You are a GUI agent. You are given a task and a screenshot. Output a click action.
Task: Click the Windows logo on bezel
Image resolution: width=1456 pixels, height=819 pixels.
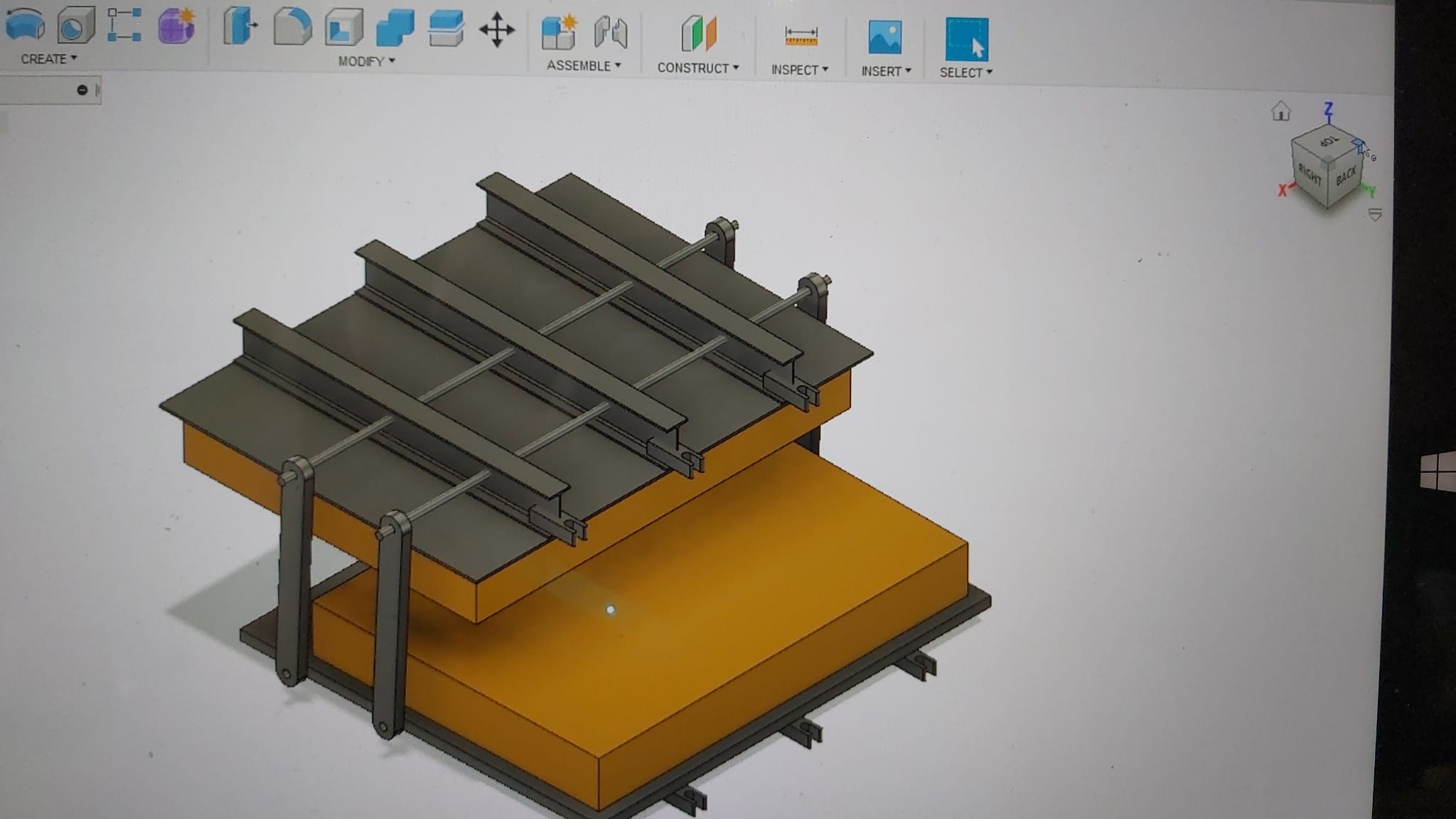pyautogui.click(x=1438, y=471)
